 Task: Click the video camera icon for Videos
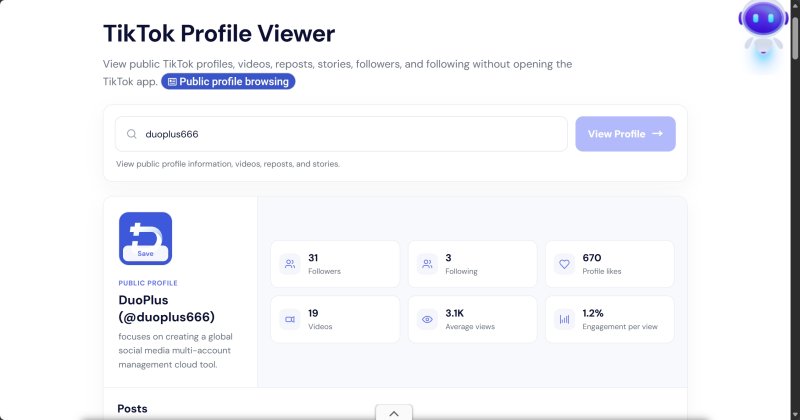290,319
